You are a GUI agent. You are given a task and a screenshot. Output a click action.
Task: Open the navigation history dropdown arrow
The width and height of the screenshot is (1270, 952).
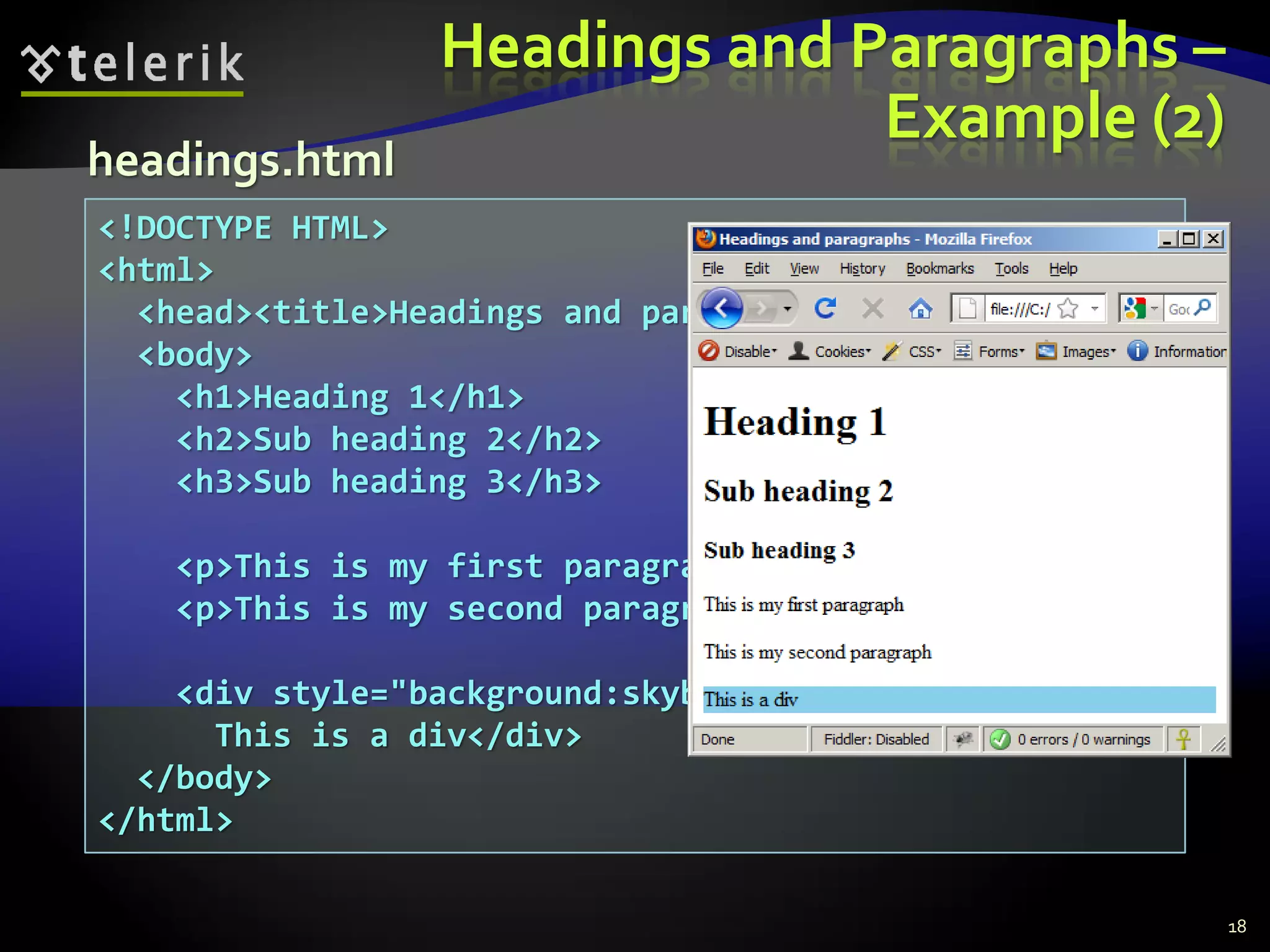coord(788,308)
